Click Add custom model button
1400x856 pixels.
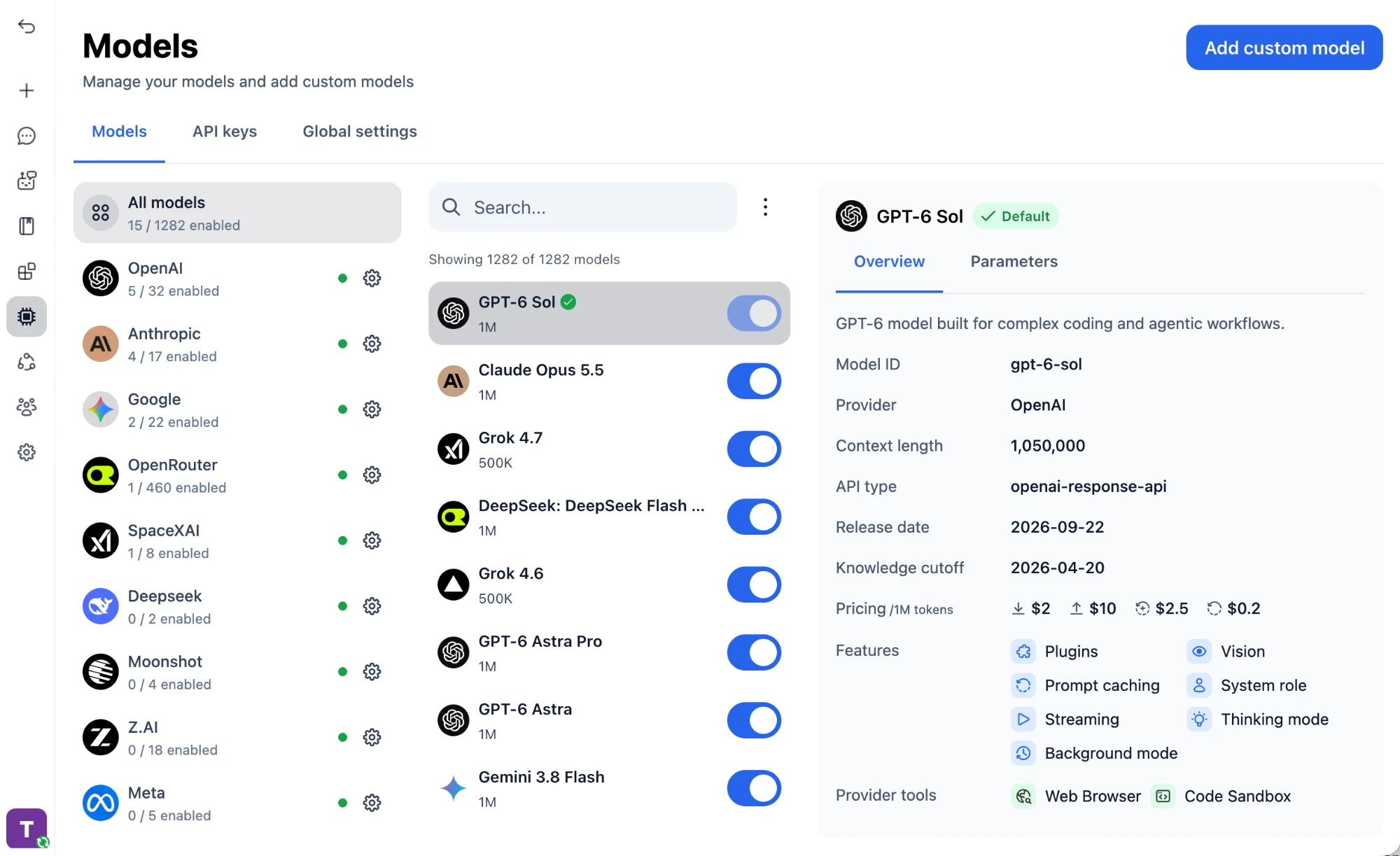(1284, 48)
